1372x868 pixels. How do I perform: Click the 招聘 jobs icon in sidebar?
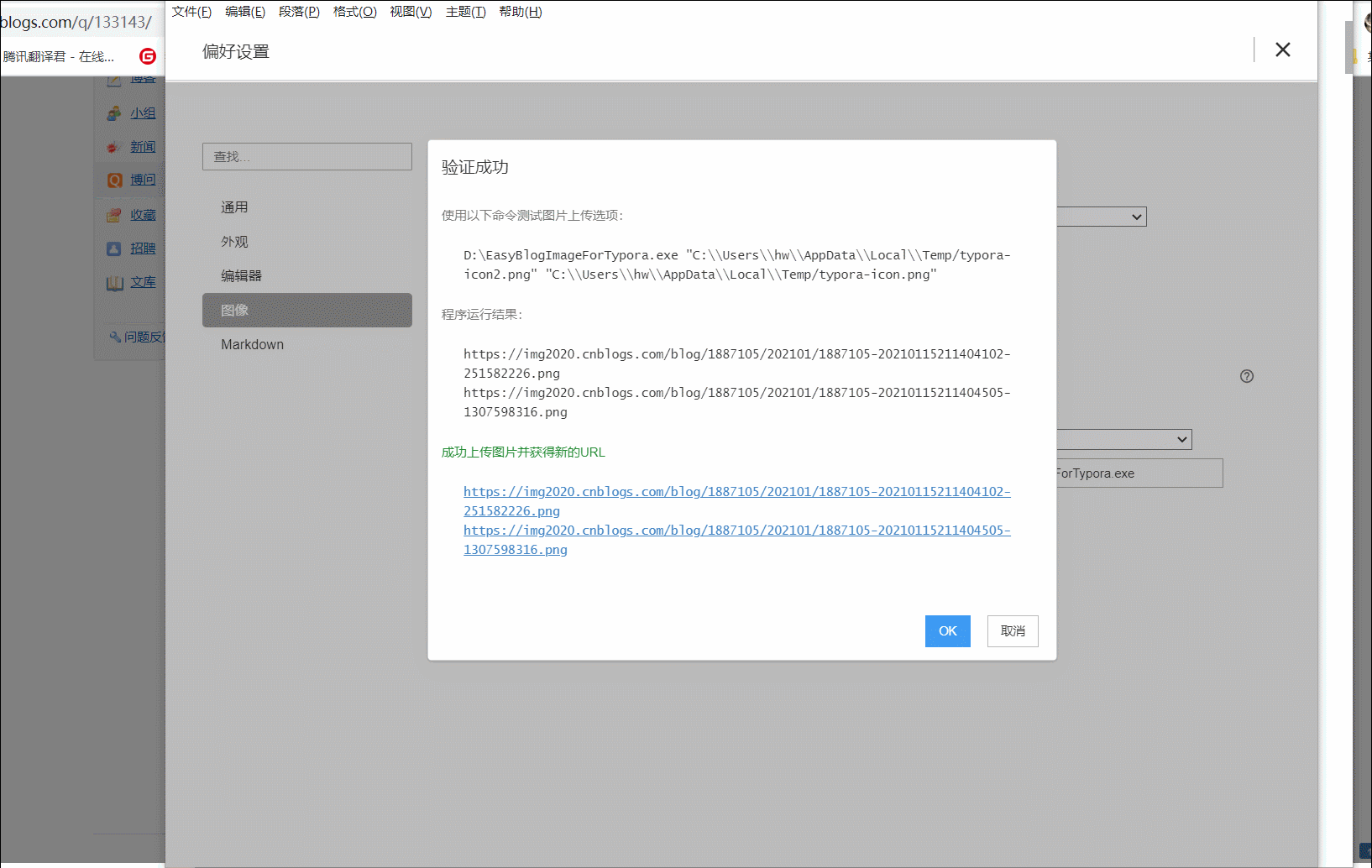(x=114, y=248)
